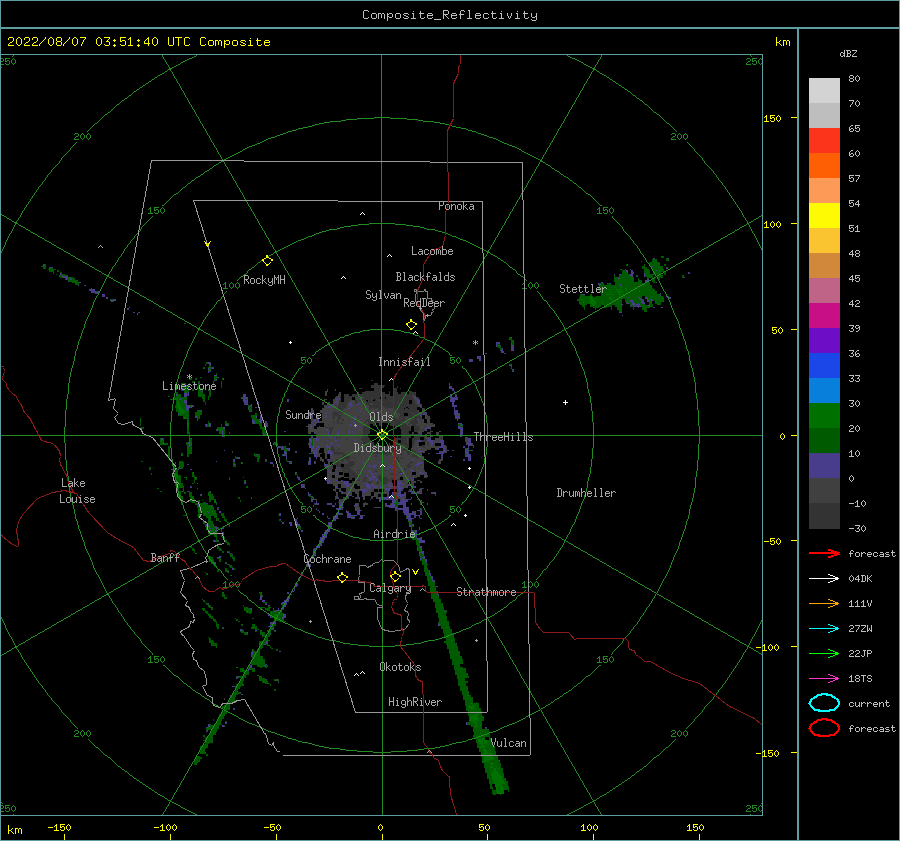
Task: Click the white 04DK arrow icon
Action: click(824, 579)
